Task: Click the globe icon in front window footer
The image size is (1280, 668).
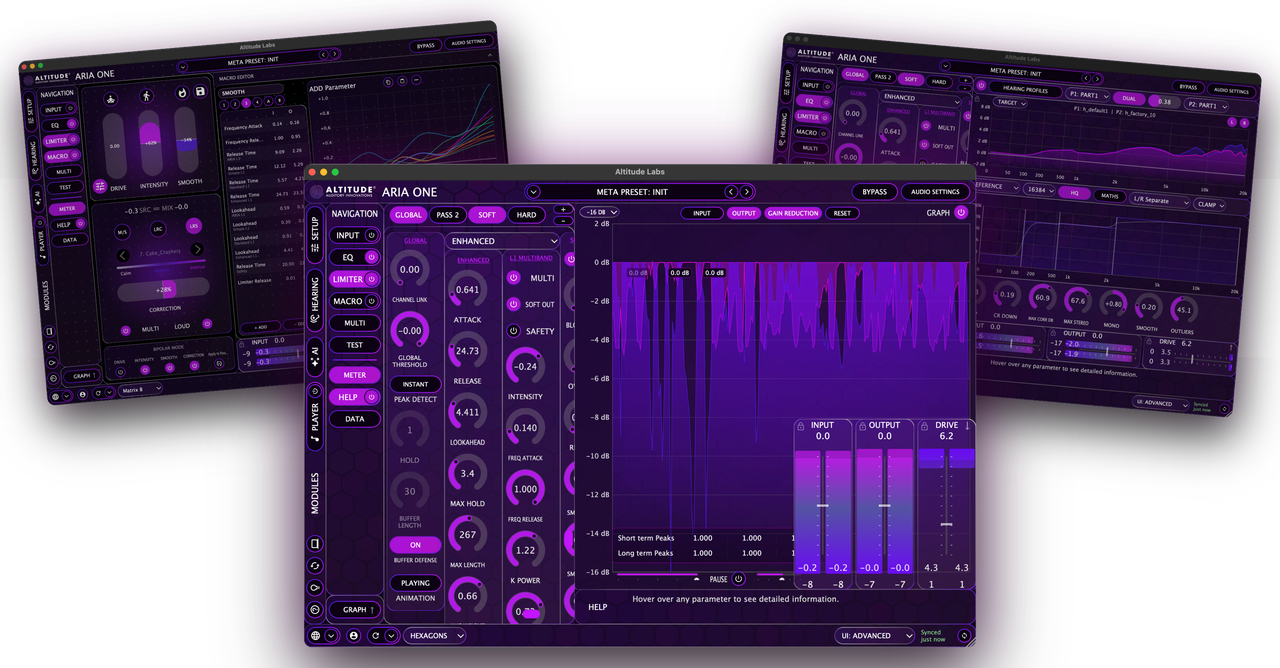Action: [x=316, y=635]
